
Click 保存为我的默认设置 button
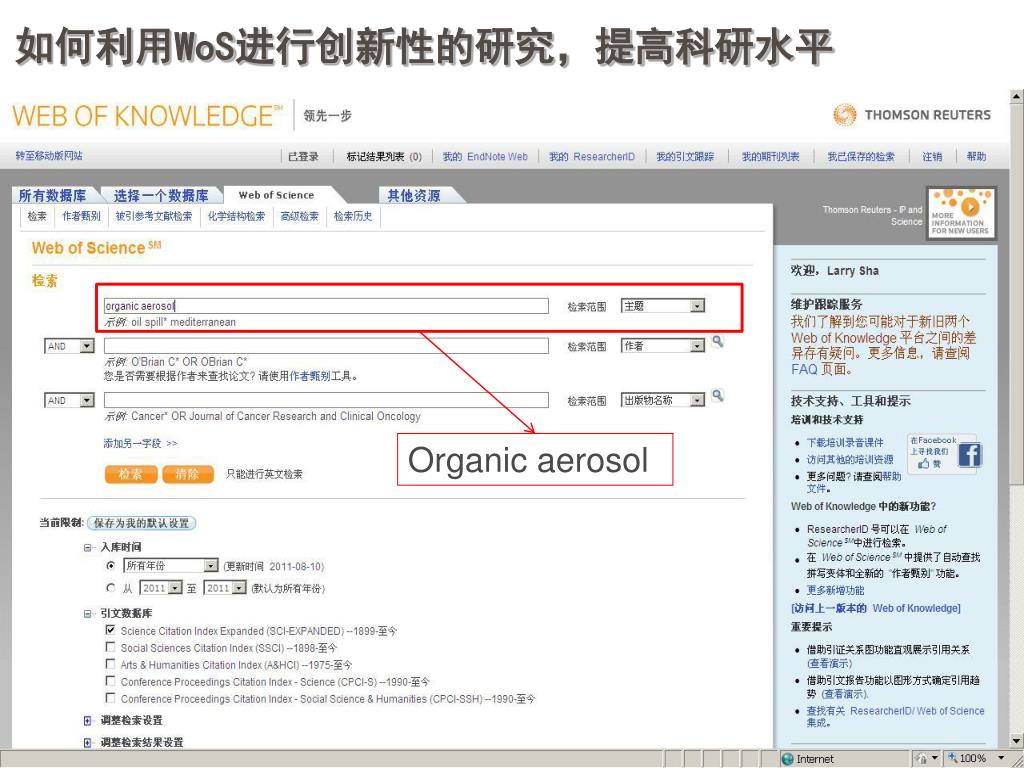(141, 523)
